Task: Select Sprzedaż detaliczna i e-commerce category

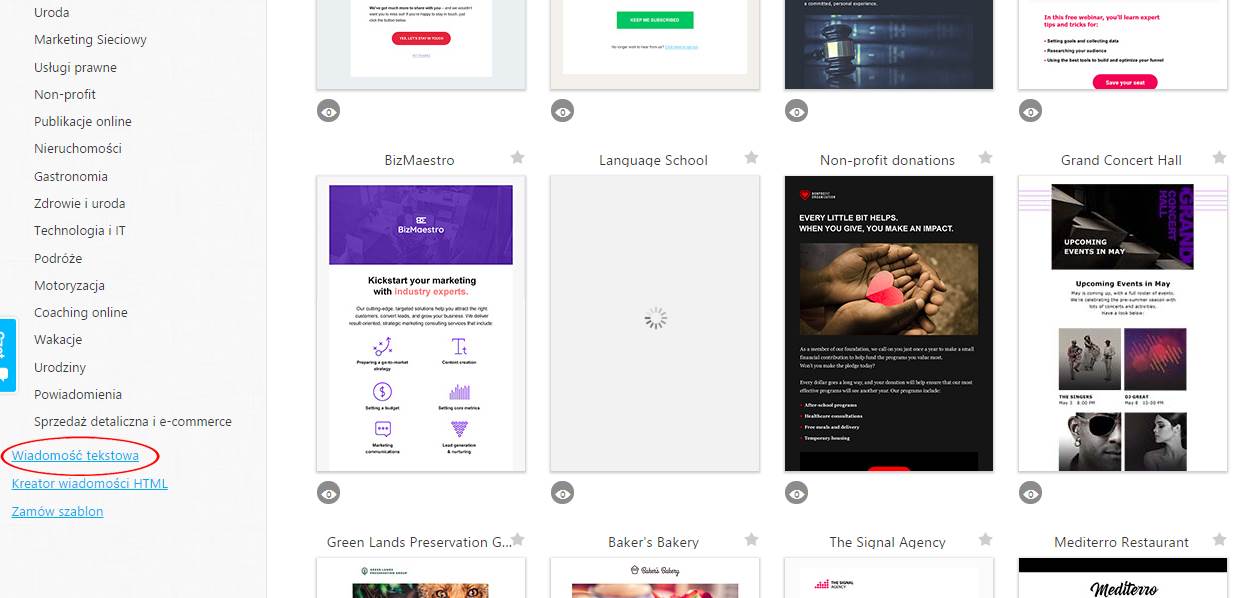Action: tap(133, 421)
